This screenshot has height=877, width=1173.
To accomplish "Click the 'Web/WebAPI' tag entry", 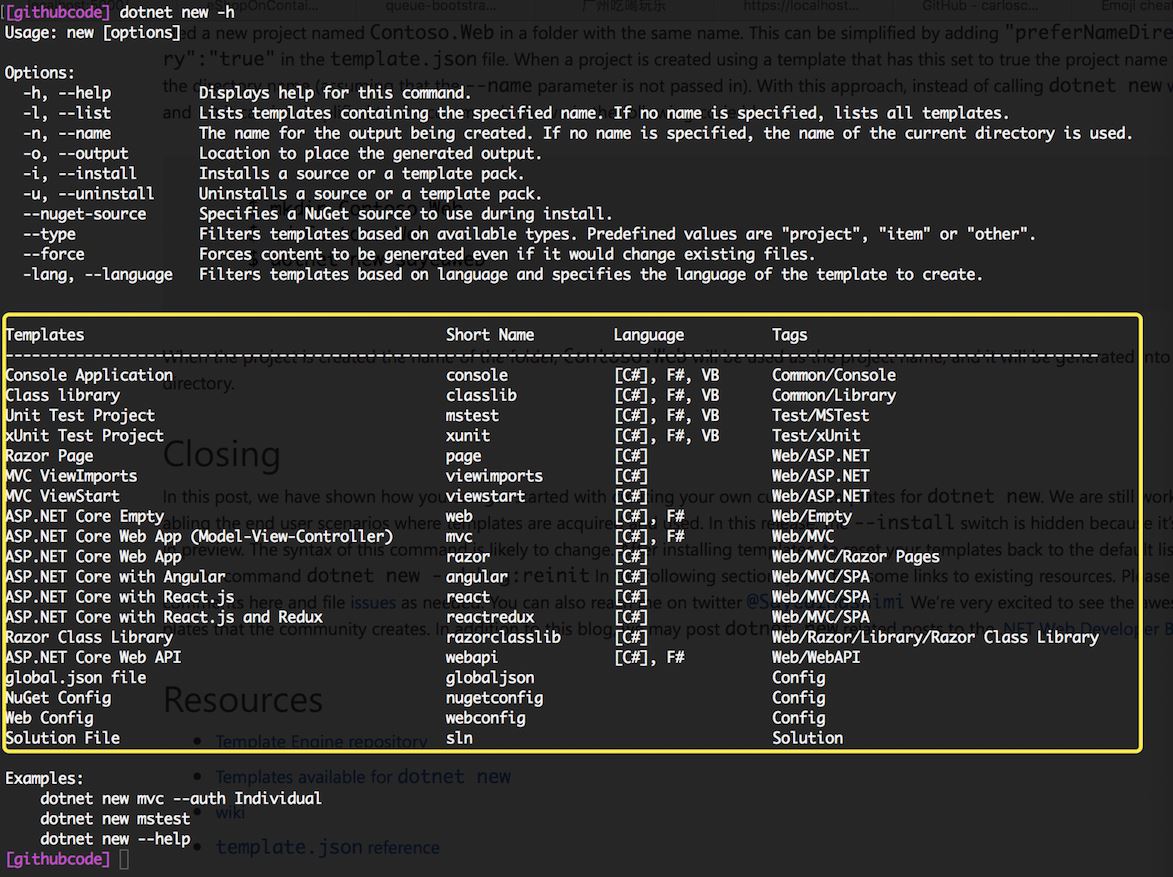I will (x=816, y=657).
